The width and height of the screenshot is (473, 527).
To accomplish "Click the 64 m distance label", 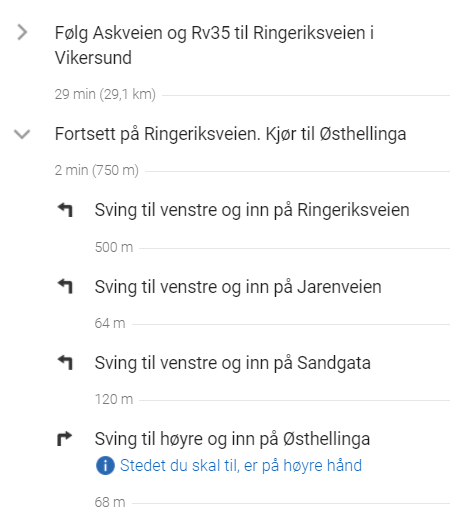I will 110,323.
